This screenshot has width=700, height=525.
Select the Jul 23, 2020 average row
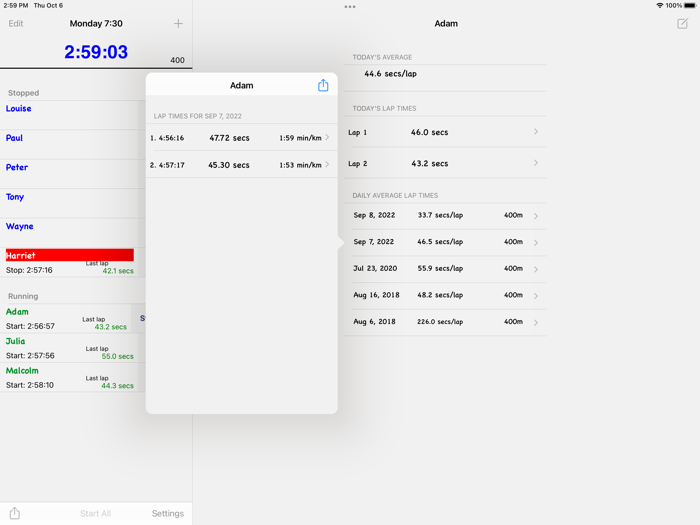[445, 269]
